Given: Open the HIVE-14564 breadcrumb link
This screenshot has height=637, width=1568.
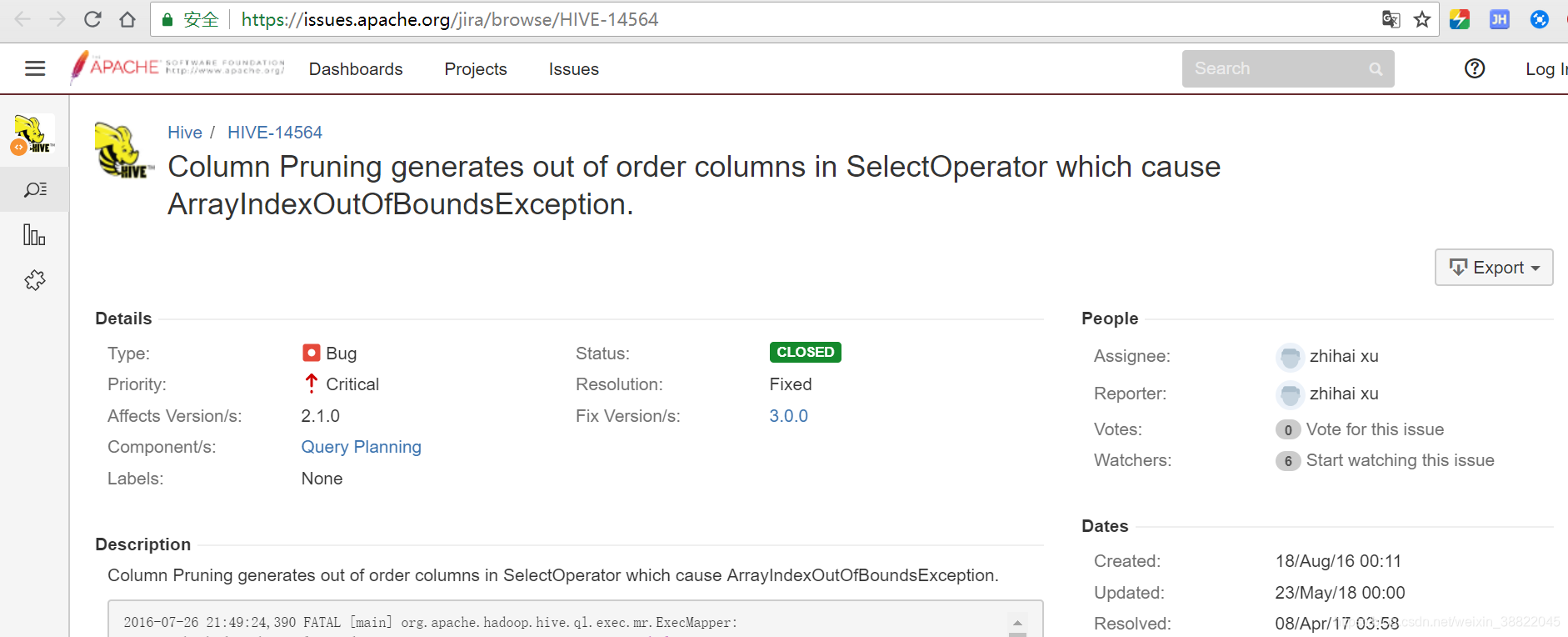Looking at the screenshot, I should [275, 133].
